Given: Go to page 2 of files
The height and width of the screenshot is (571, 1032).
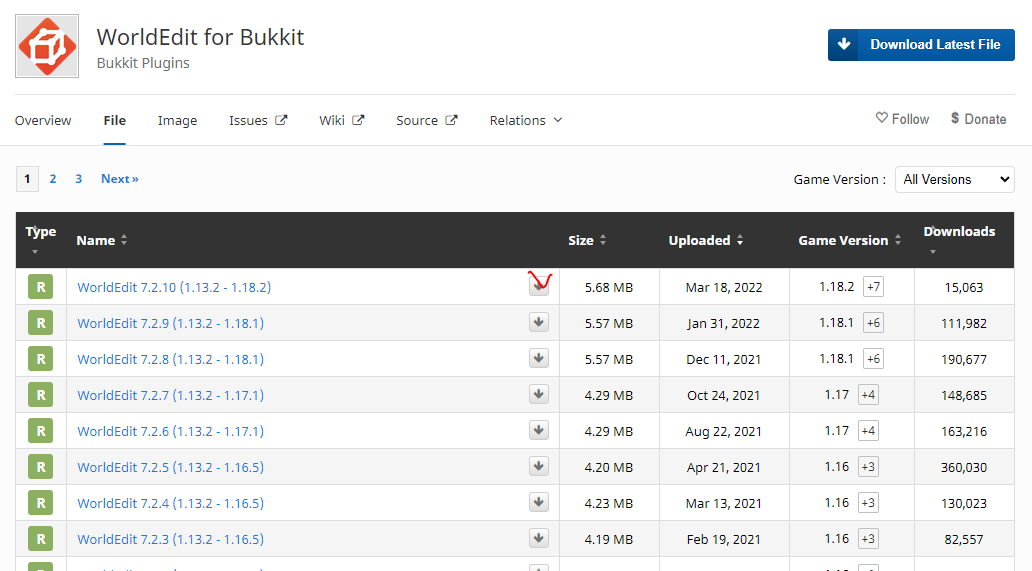Looking at the screenshot, I should pos(53,179).
